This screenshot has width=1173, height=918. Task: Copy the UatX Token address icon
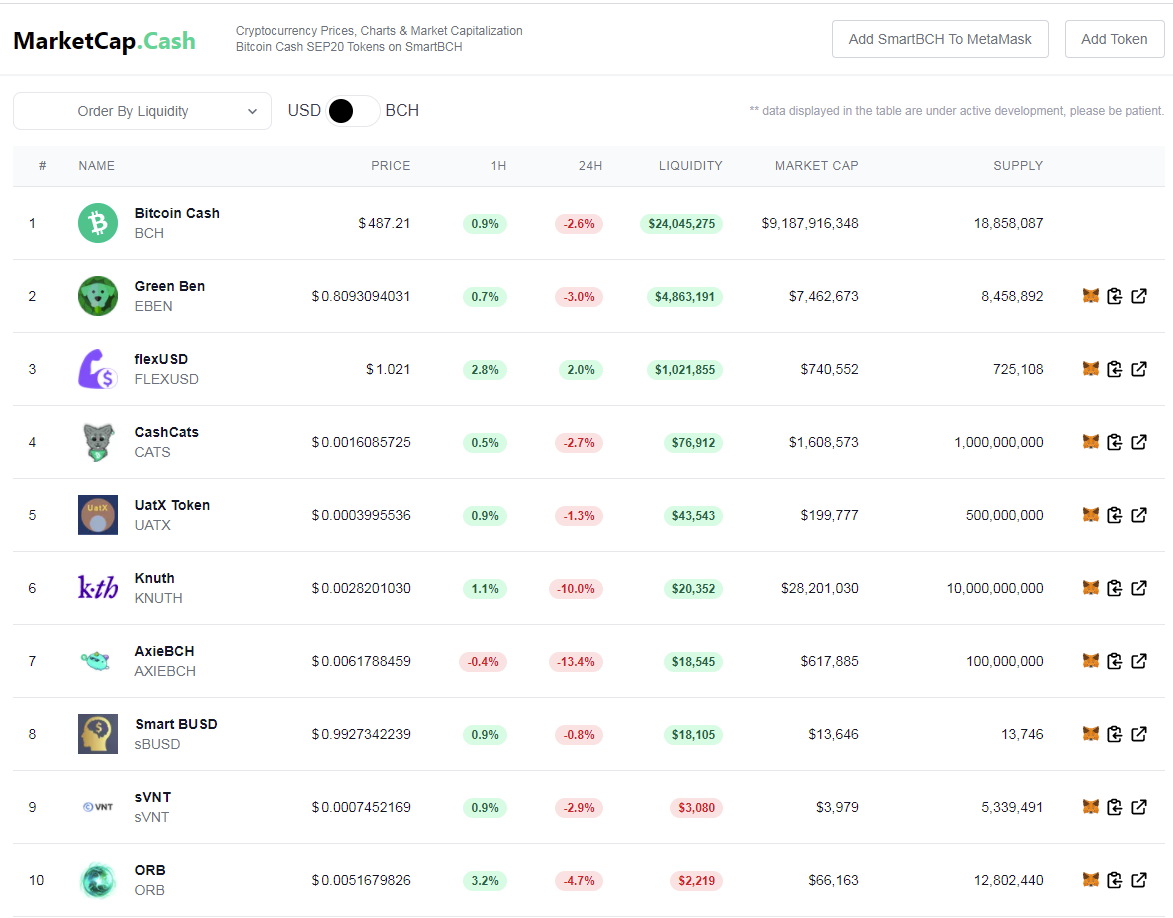click(x=1115, y=515)
